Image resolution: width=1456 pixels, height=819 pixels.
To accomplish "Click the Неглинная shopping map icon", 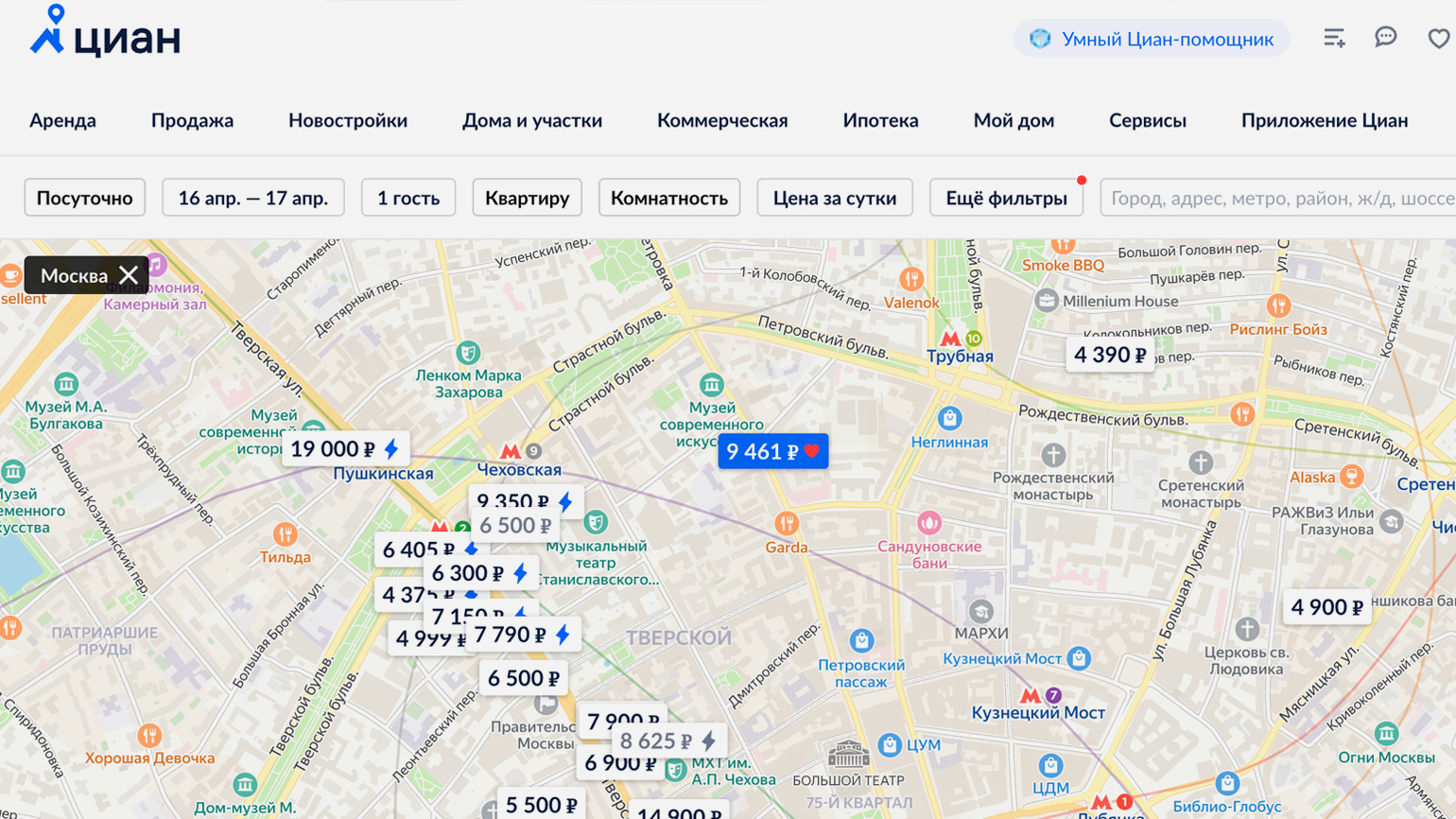I will (x=950, y=417).
